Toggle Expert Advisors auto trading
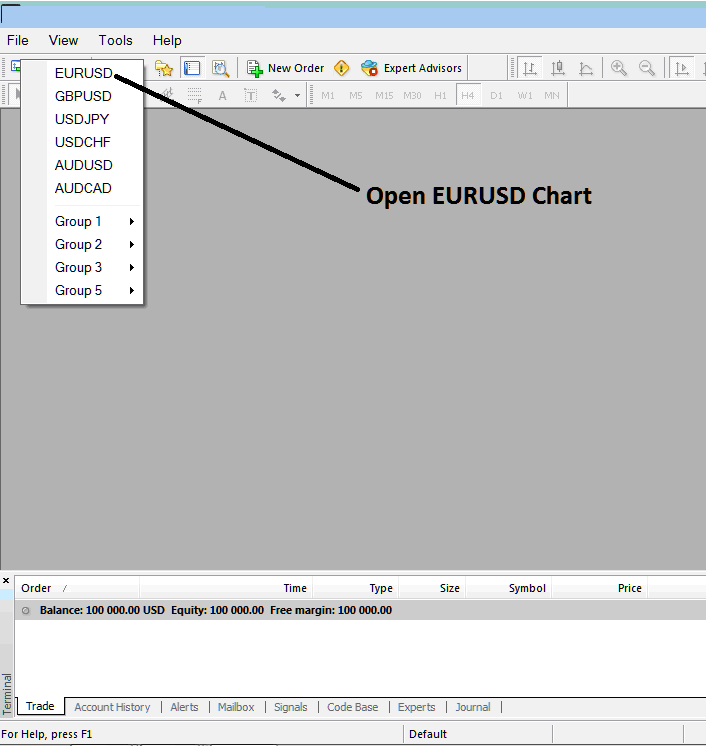 pyautogui.click(x=411, y=68)
